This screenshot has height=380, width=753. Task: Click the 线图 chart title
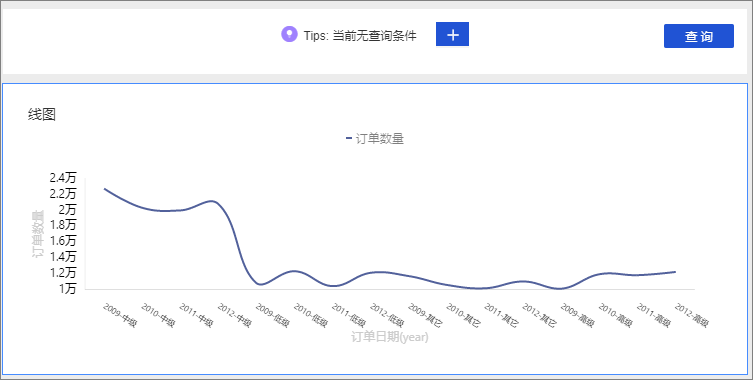click(42, 115)
